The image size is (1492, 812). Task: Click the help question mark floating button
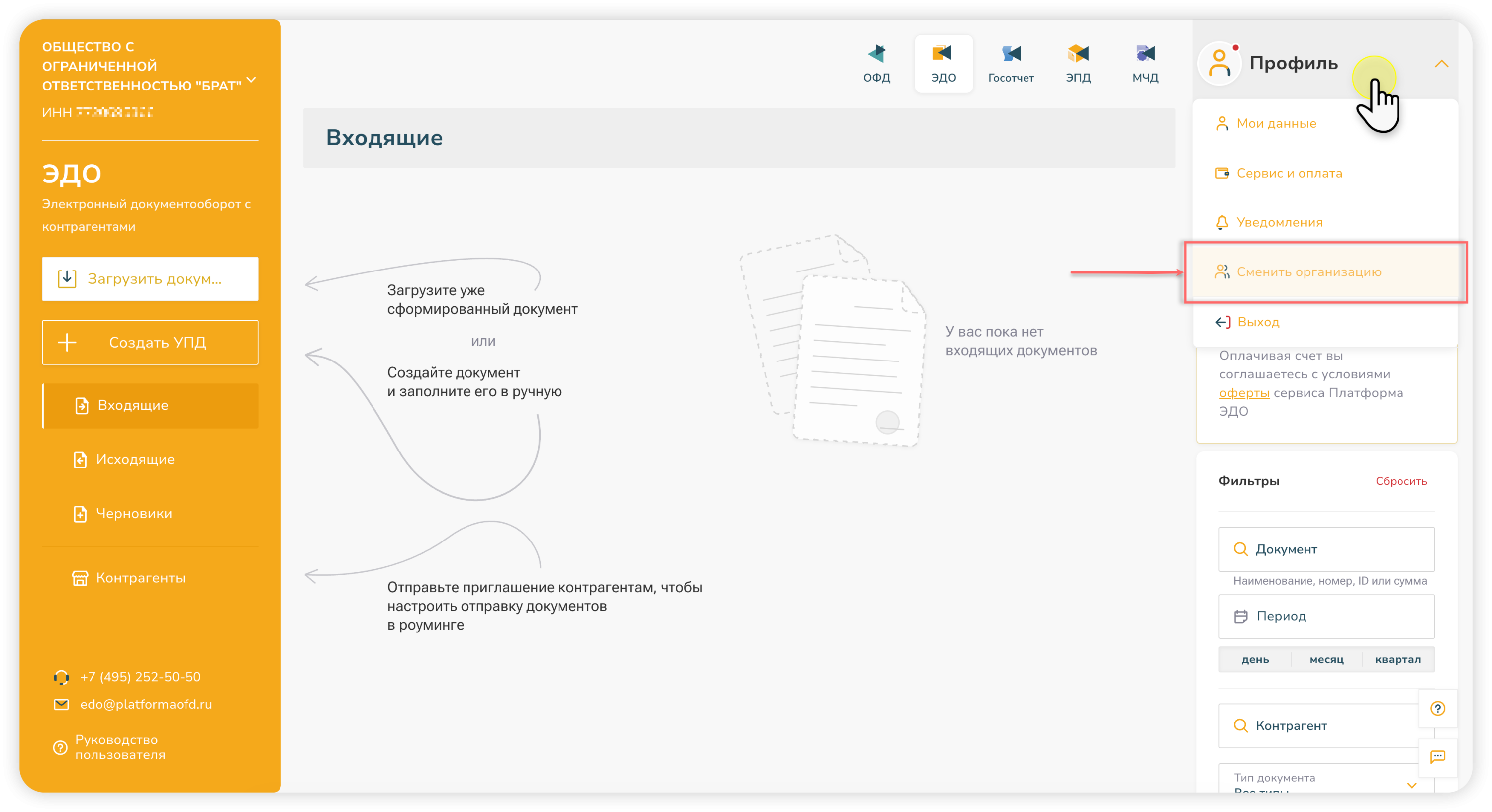(1438, 708)
